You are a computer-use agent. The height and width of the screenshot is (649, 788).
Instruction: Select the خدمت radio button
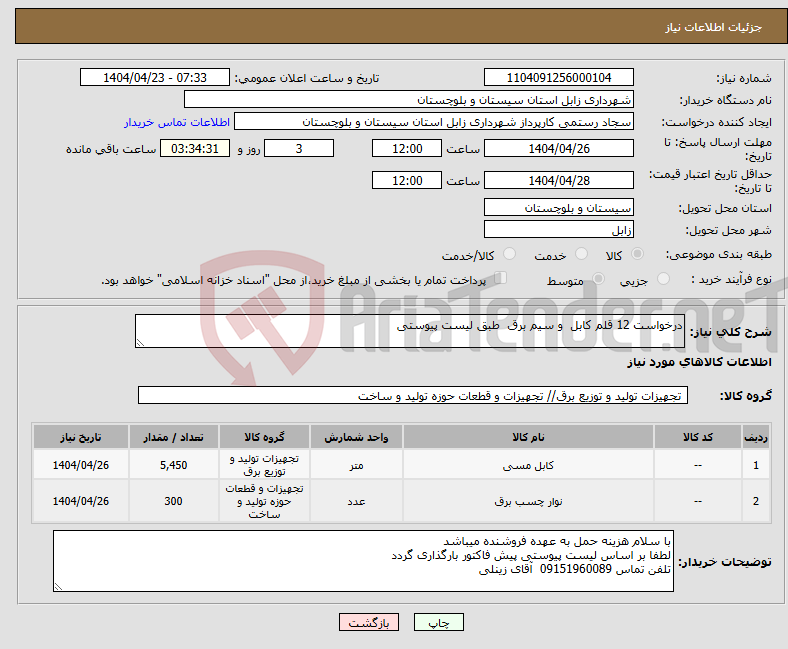click(581, 254)
